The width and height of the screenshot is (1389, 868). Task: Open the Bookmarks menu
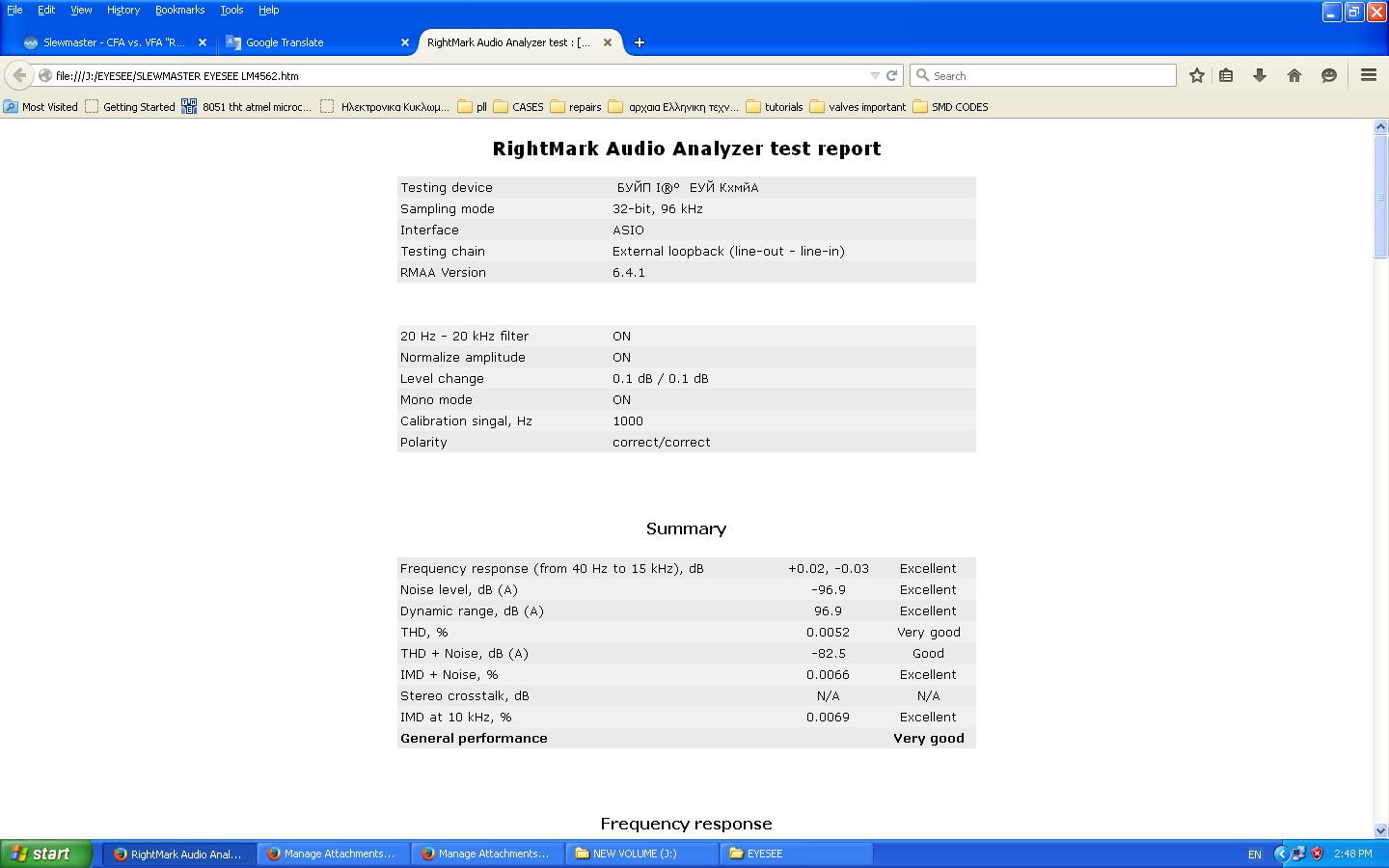click(x=179, y=10)
